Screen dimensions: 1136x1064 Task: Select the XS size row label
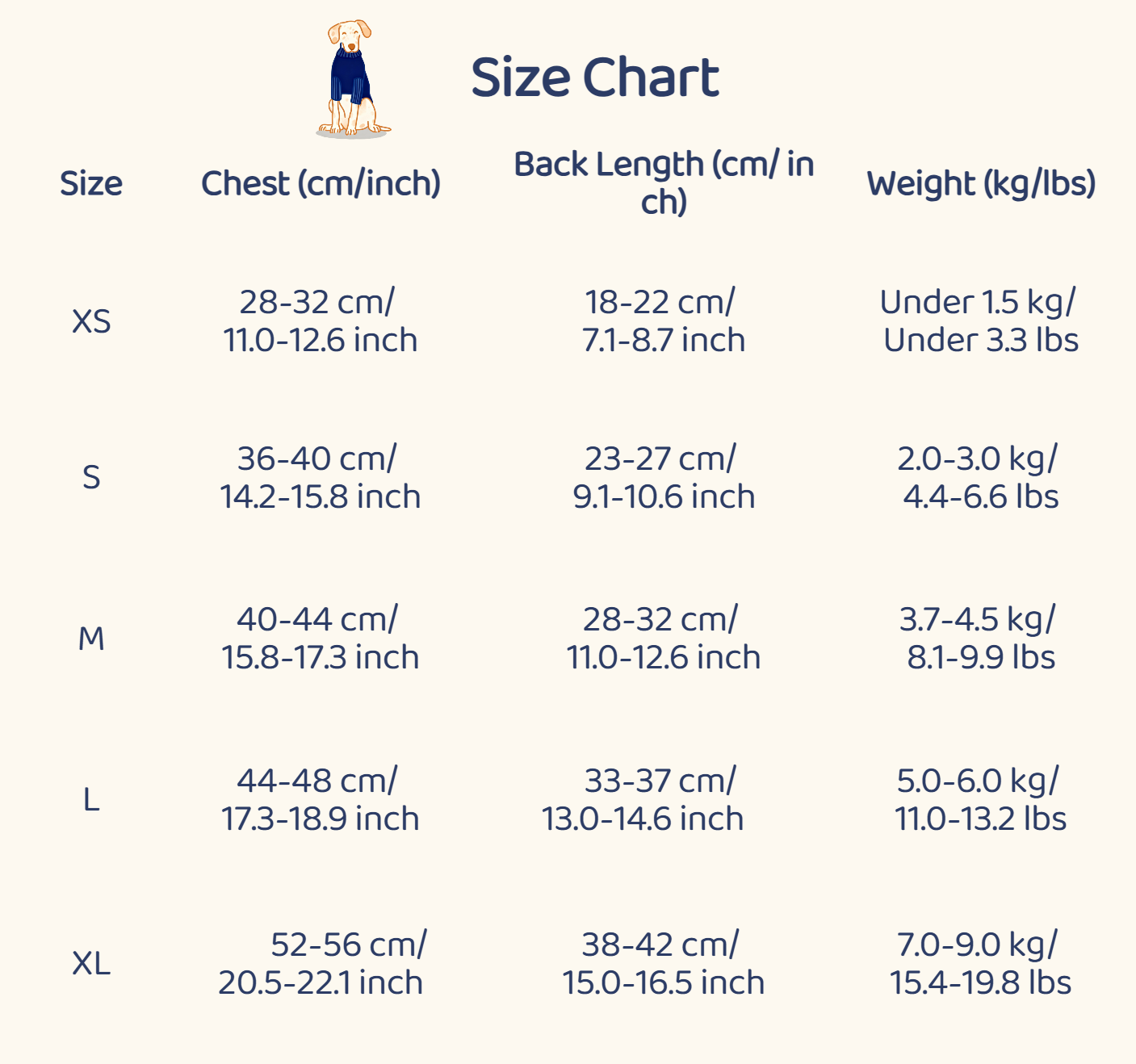91,321
